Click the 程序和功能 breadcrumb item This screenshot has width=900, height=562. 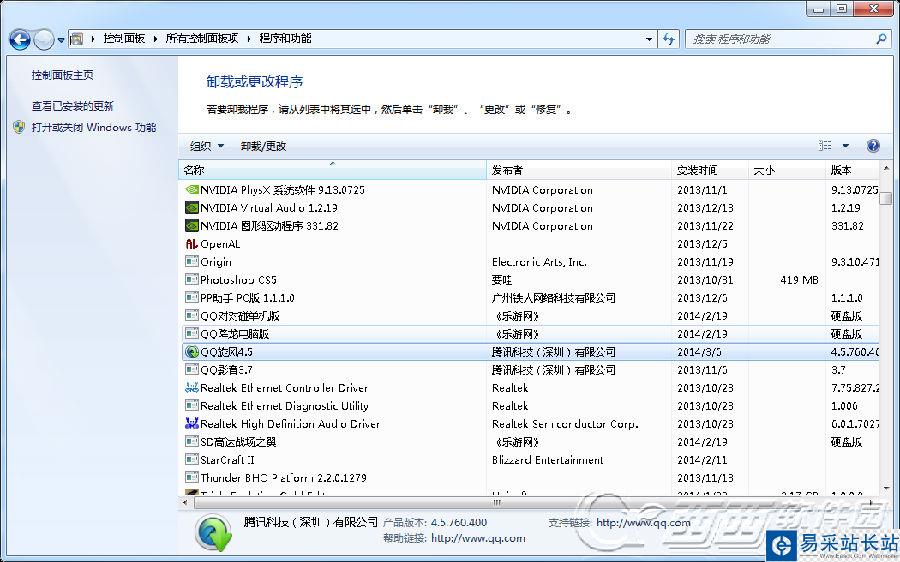[x=285, y=38]
